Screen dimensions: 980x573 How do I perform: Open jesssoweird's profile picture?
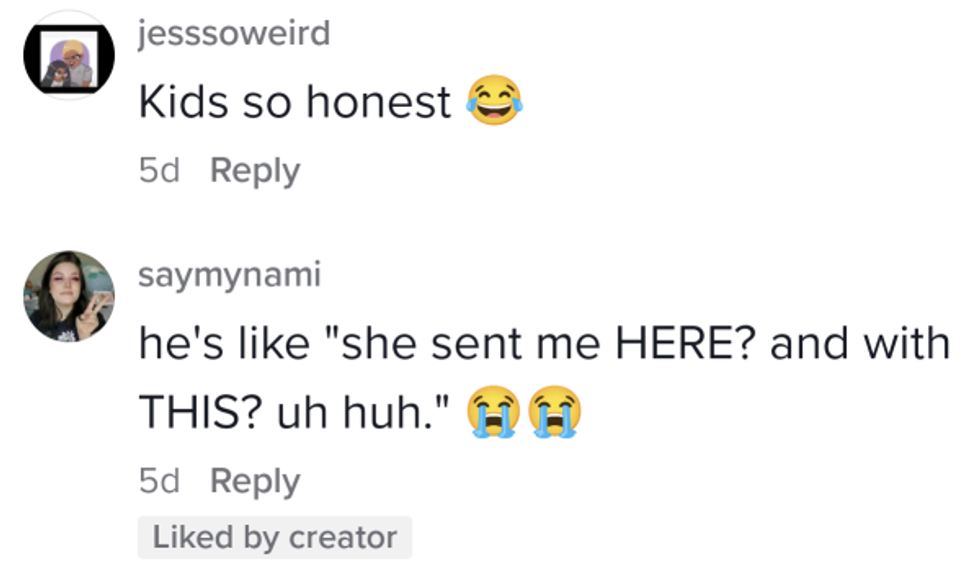(69, 55)
